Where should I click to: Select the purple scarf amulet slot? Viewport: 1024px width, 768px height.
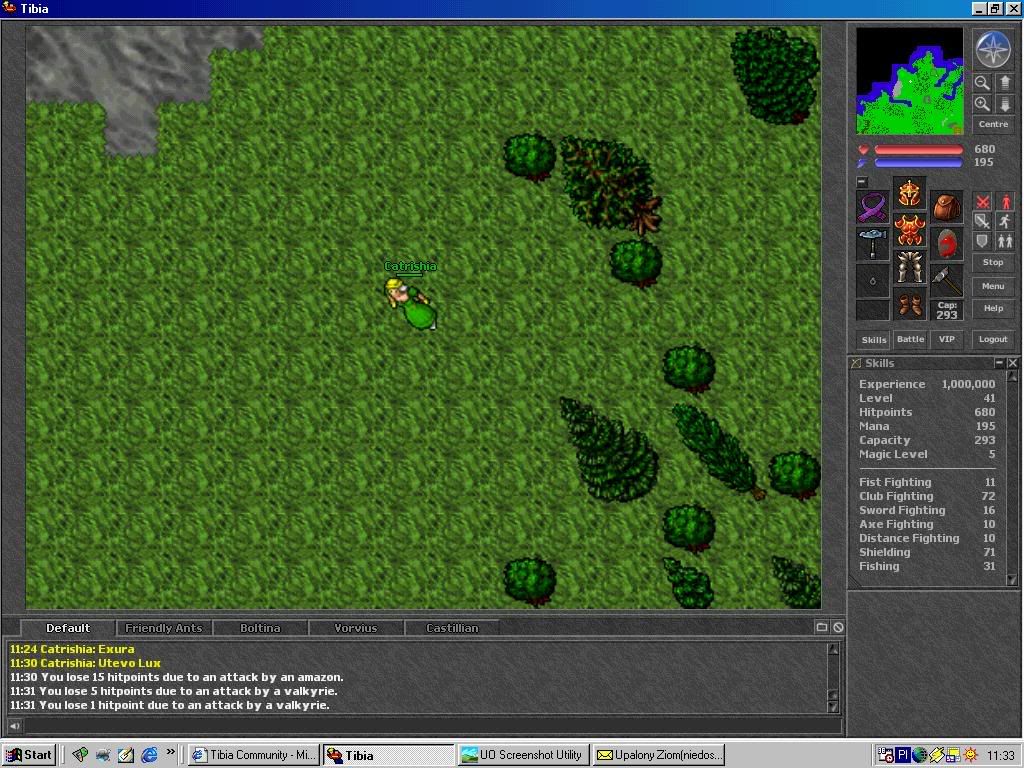[872, 207]
